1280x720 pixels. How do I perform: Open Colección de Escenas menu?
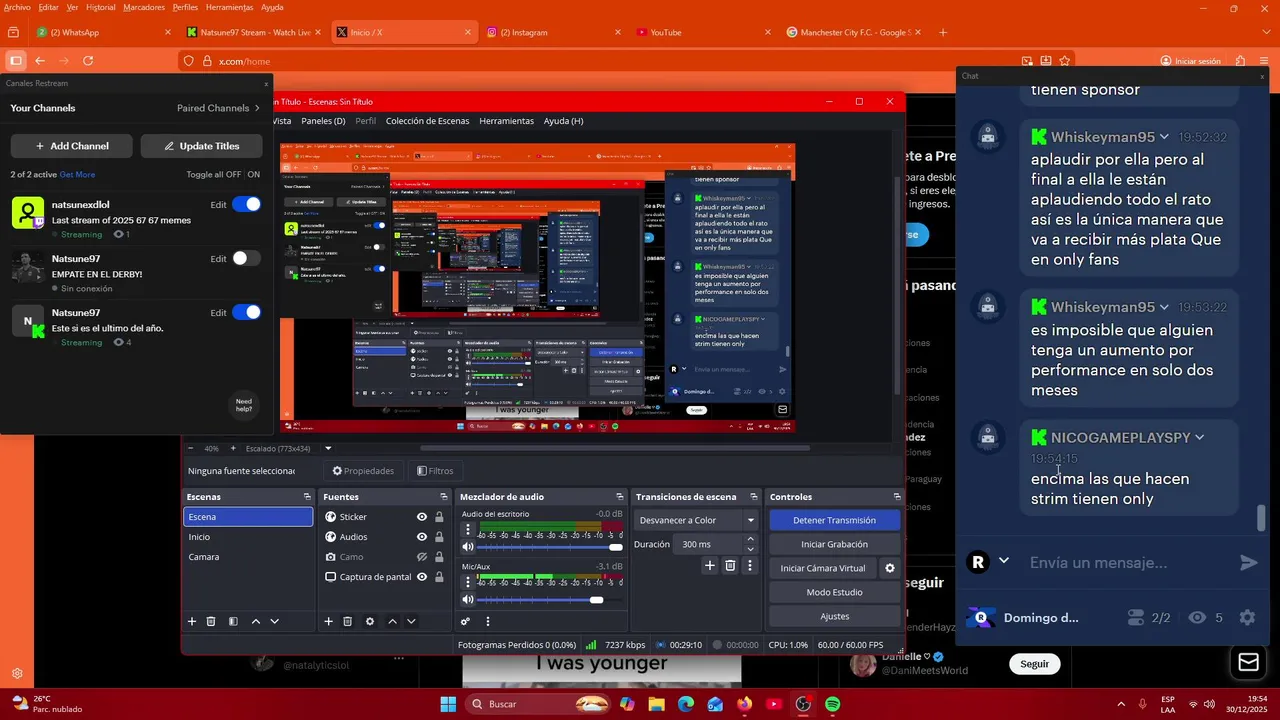pyautogui.click(x=427, y=121)
